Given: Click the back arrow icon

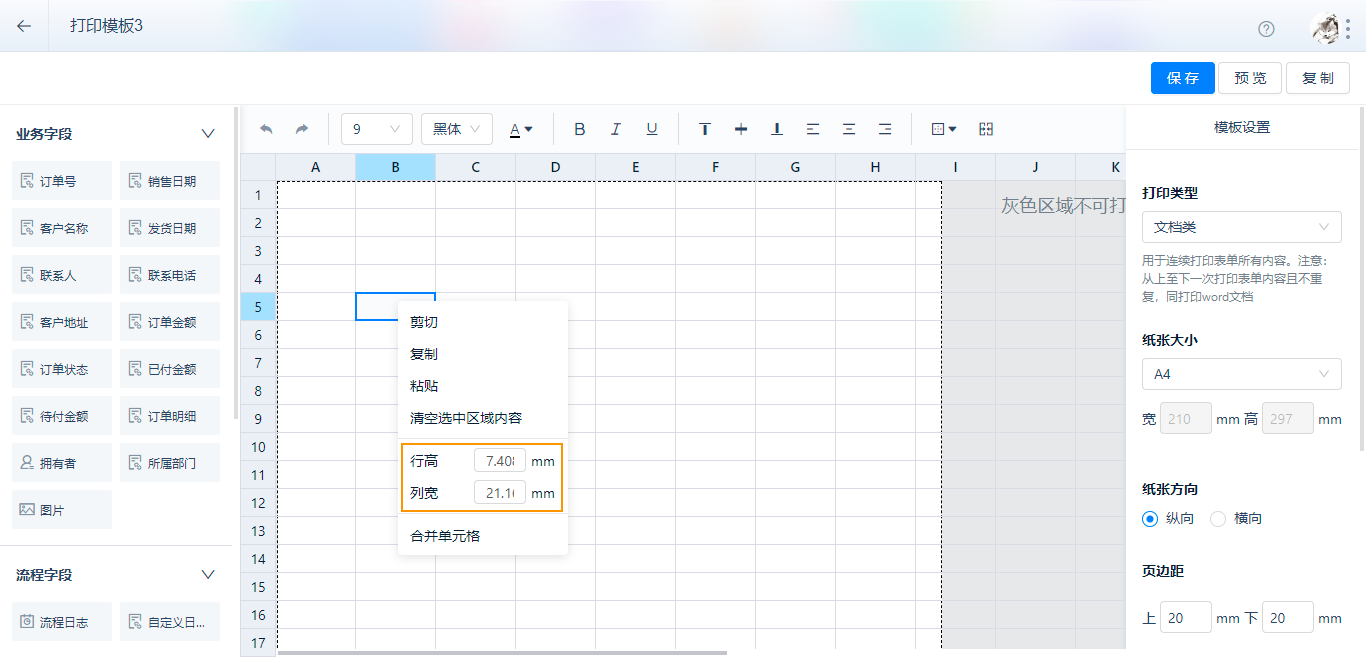Looking at the screenshot, I should click(x=24, y=26).
